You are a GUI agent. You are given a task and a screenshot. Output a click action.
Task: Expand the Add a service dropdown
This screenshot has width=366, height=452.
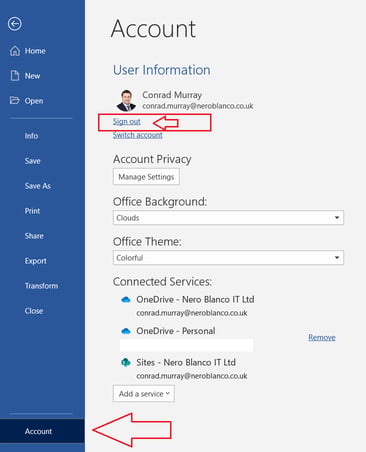click(144, 394)
